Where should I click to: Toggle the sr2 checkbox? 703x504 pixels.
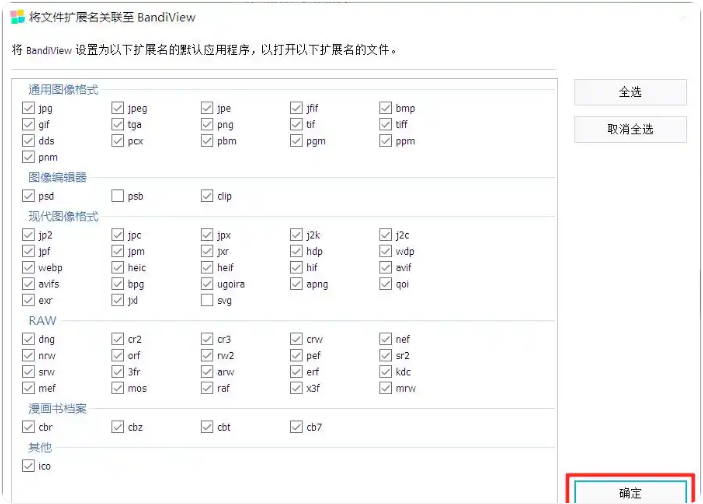tap(386, 356)
